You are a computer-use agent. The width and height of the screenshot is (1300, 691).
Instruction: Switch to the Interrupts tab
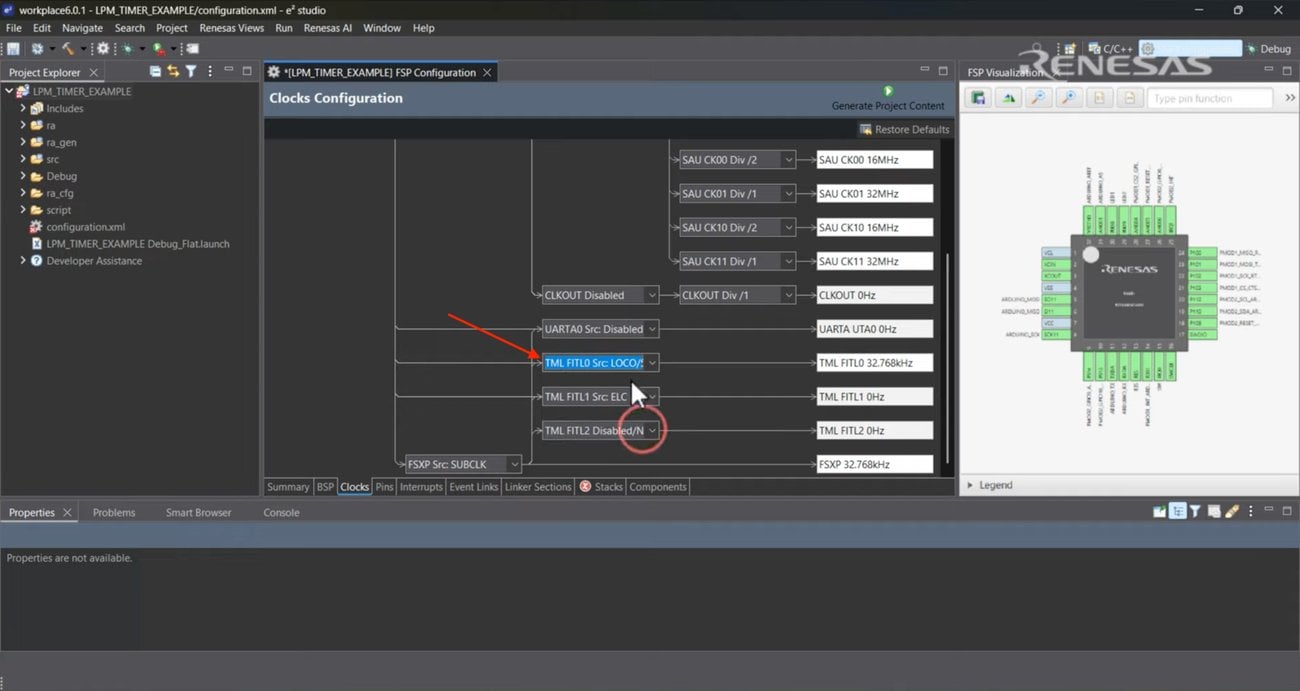coord(421,487)
